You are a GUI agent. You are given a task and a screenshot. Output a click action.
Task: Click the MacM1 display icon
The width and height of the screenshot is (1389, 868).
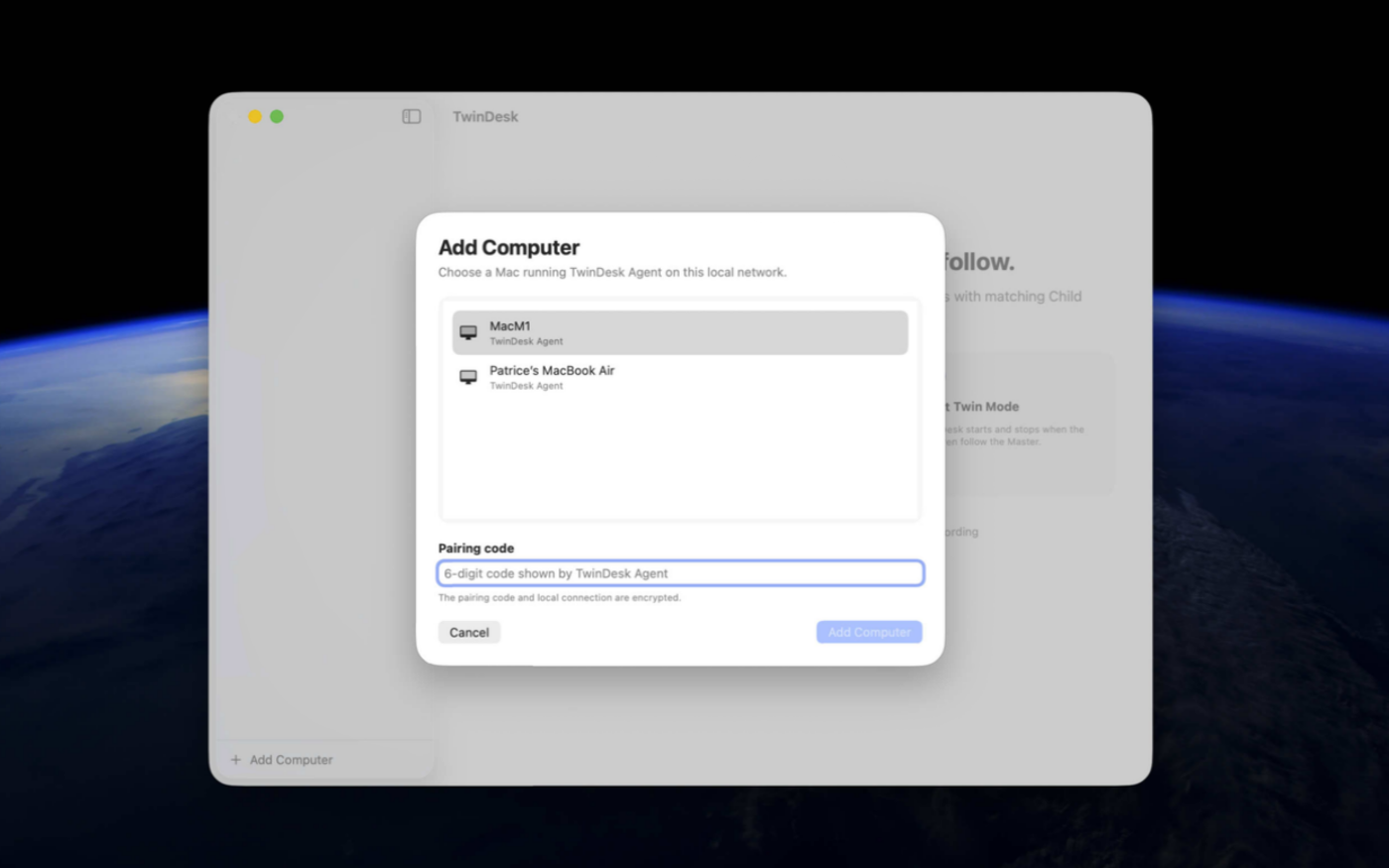coord(468,332)
